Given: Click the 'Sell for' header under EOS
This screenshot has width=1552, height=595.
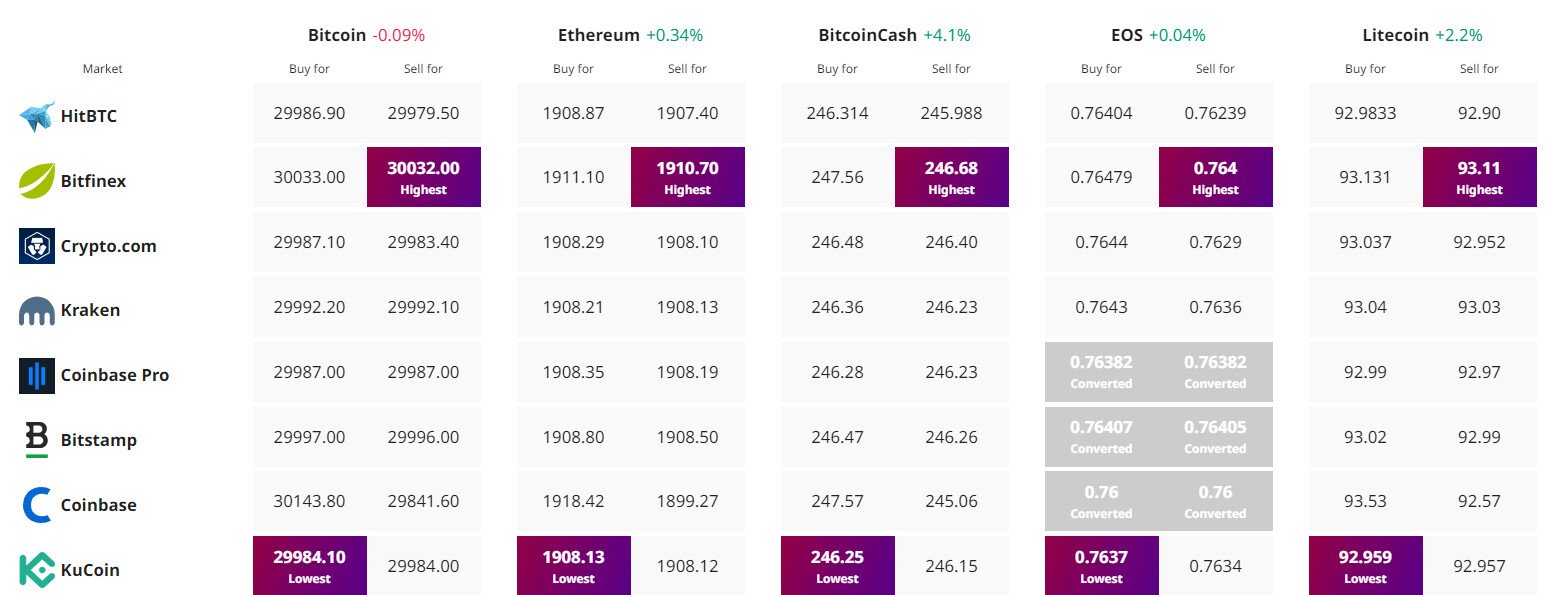Looking at the screenshot, I should point(1215,68).
